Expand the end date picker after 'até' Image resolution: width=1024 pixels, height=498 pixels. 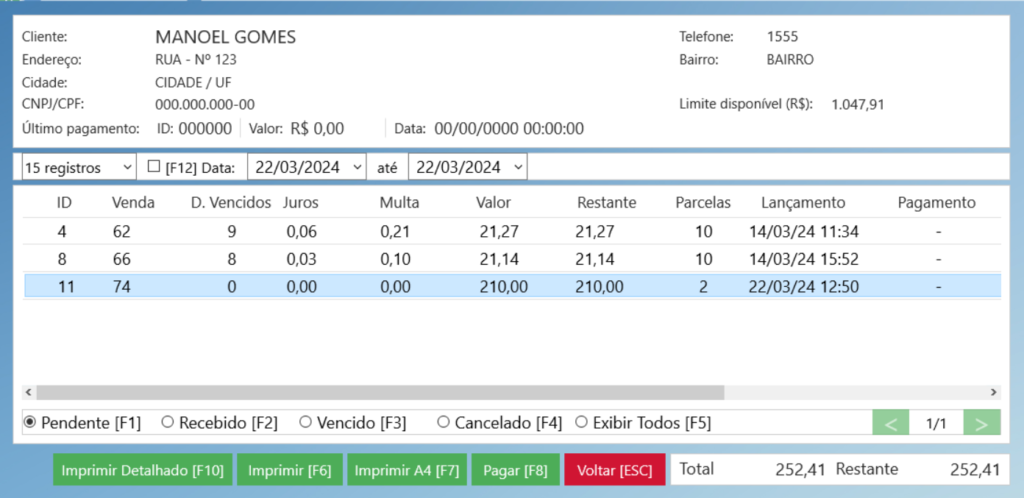[517, 167]
